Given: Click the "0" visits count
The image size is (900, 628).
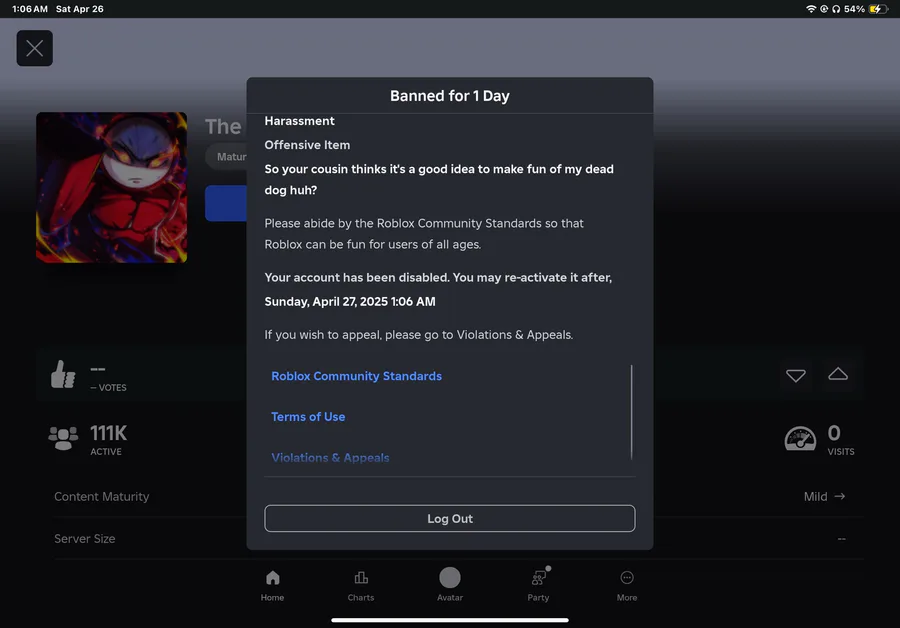Looking at the screenshot, I should click(834, 433).
